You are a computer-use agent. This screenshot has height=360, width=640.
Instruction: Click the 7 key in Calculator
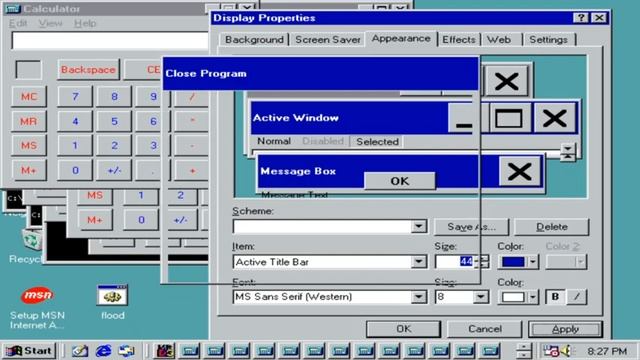(x=75, y=97)
